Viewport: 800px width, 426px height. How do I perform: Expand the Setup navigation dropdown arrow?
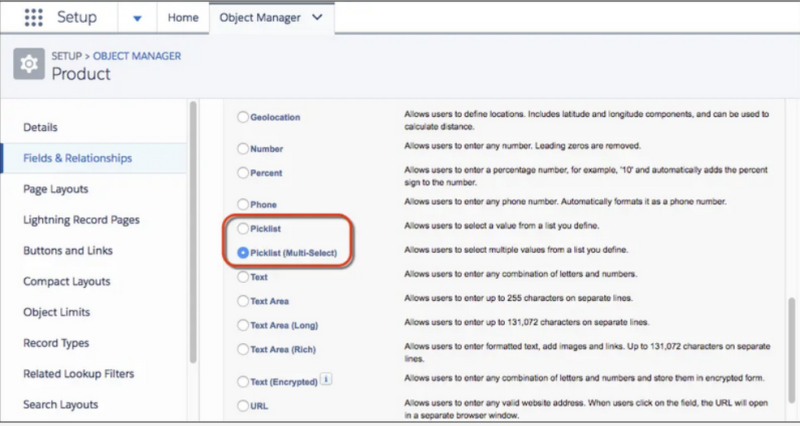[x=137, y=18]
